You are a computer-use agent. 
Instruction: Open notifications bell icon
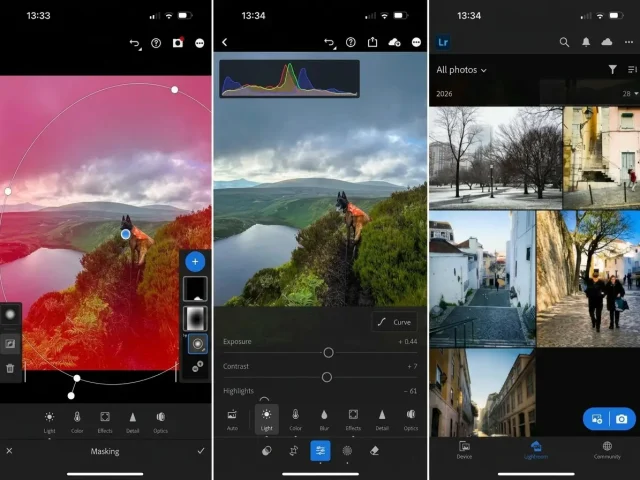[586, 42]
